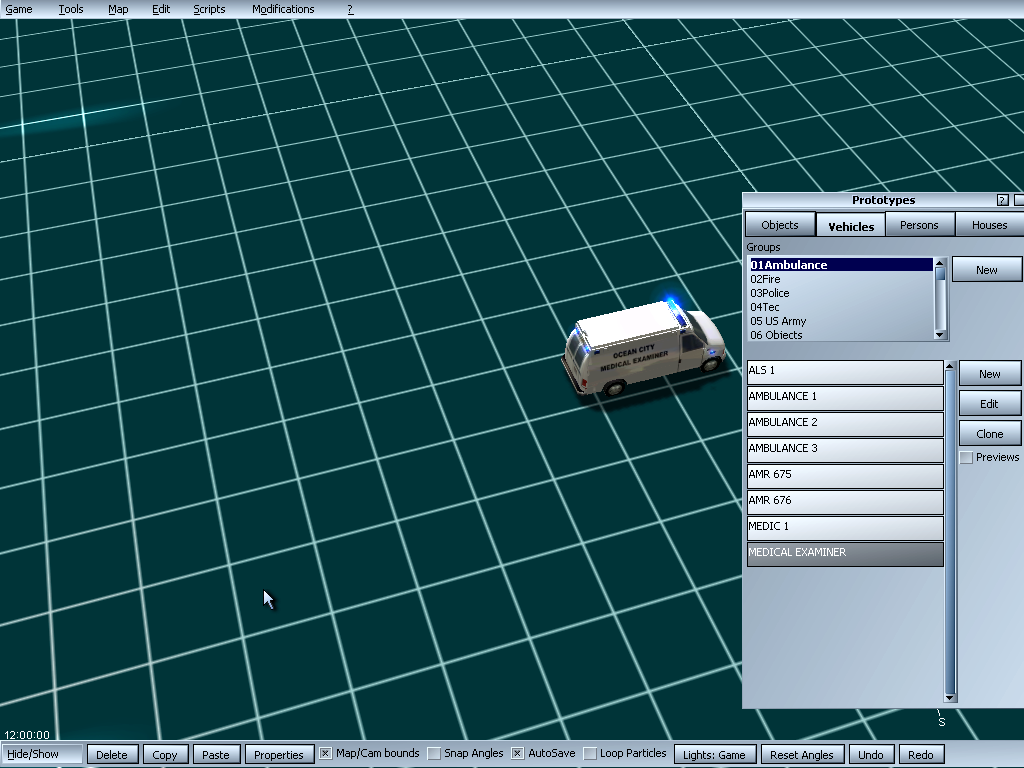Select the AMBULANCE 3 prototype
1024x768 pixels.
pyautogui.click(x=845, y=451)
